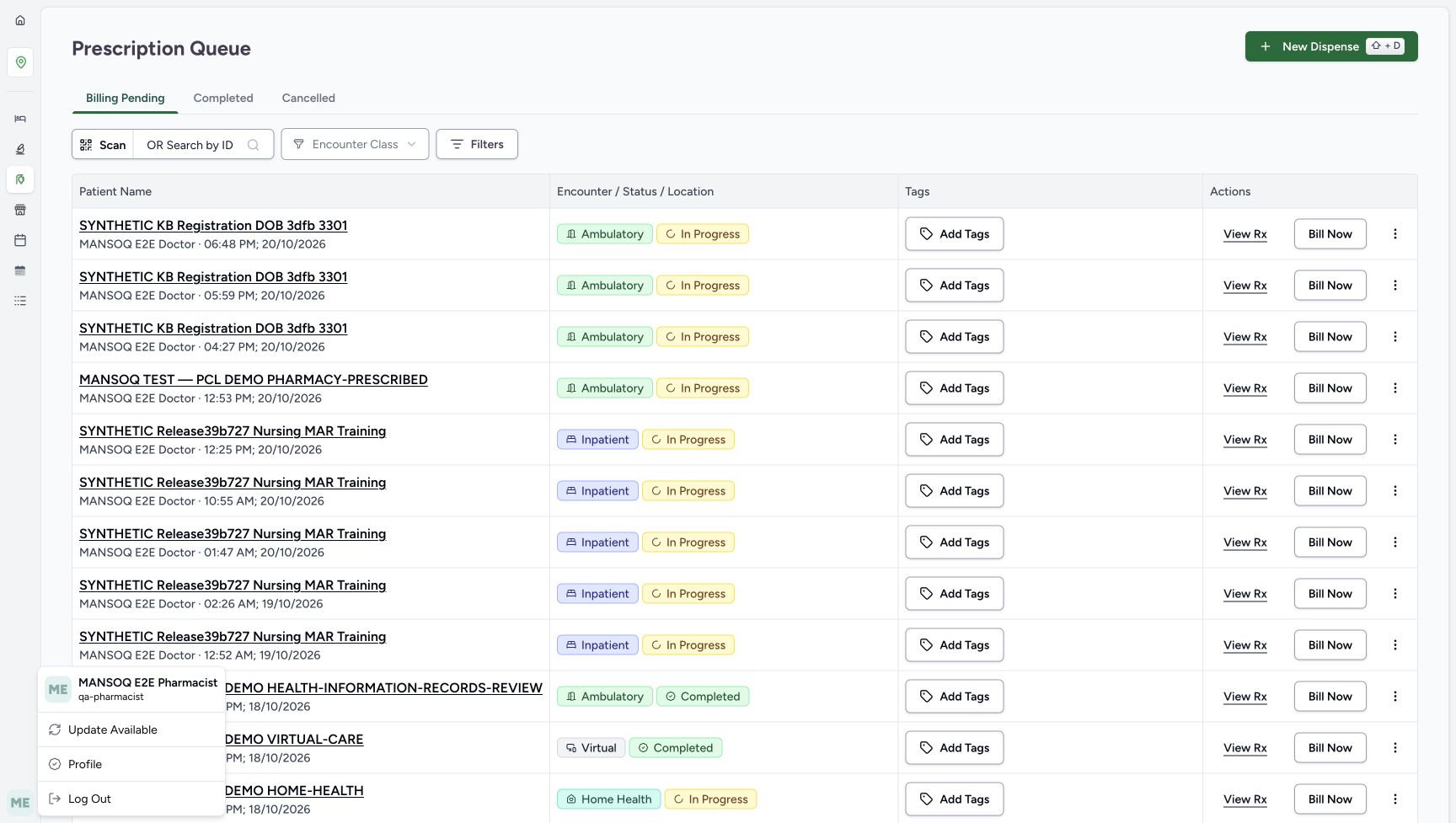Open Profile from user menu
The height and width of the screenshot is (823, 1456).
coord(131,764)
